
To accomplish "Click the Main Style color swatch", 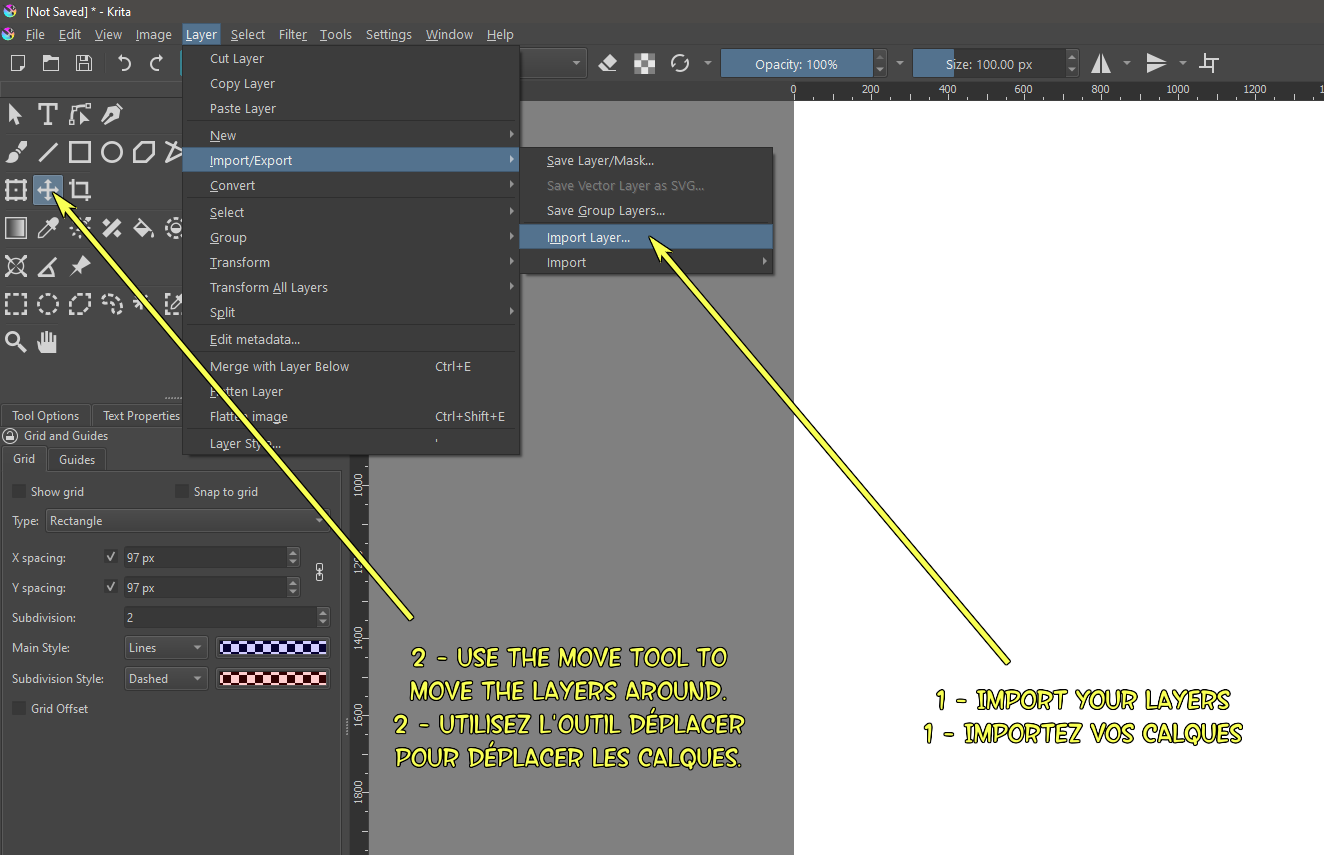I will pyautogui.click(x=273, y=648).
